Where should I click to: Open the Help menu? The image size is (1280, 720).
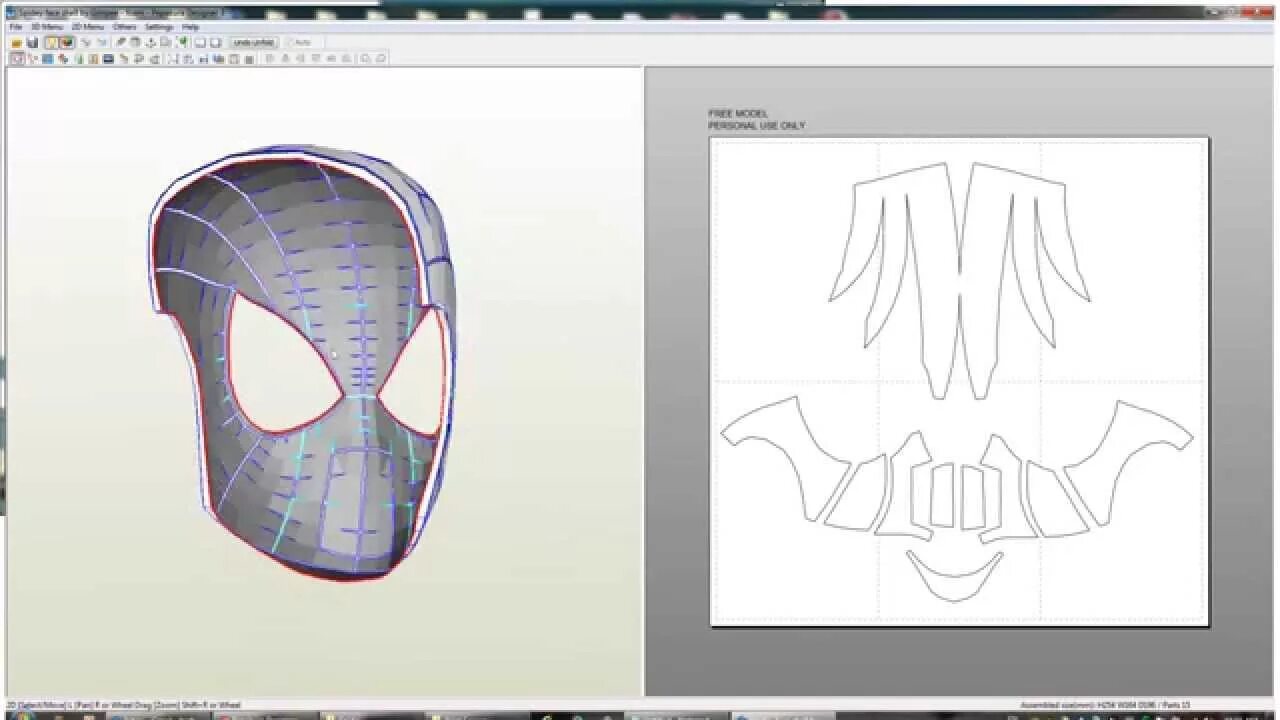tap(190, 27)
